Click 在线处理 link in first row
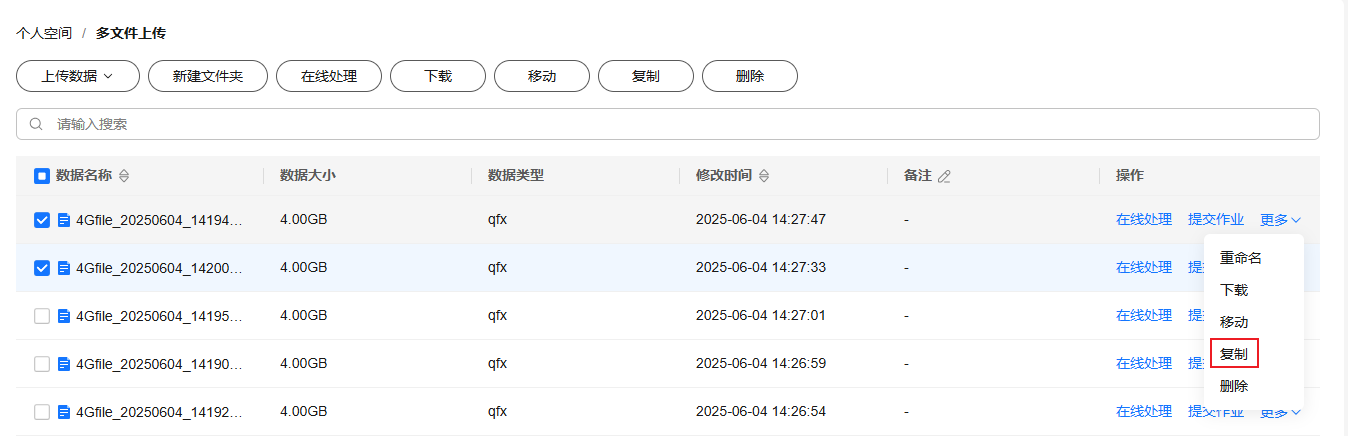 click(1144, 220)
